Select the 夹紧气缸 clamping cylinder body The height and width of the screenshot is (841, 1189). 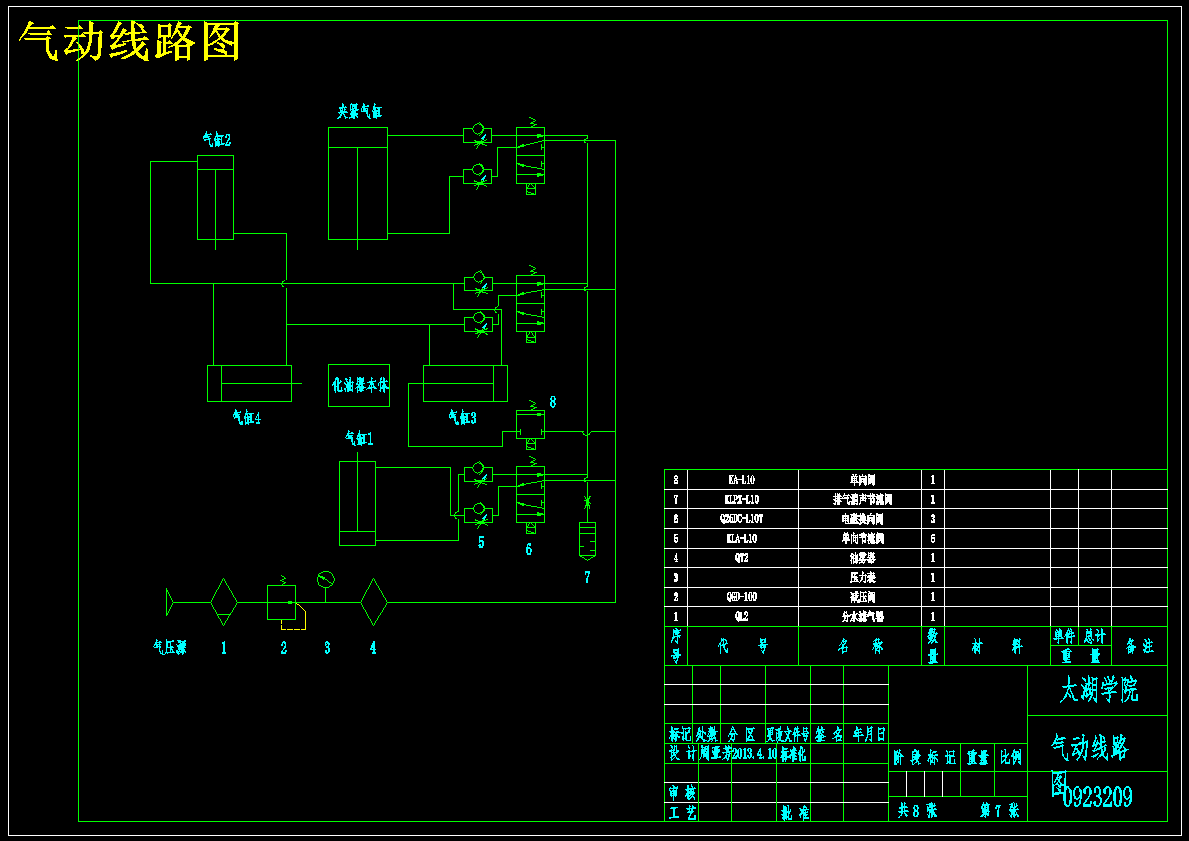pyautogui.click(x=358, y=184)
